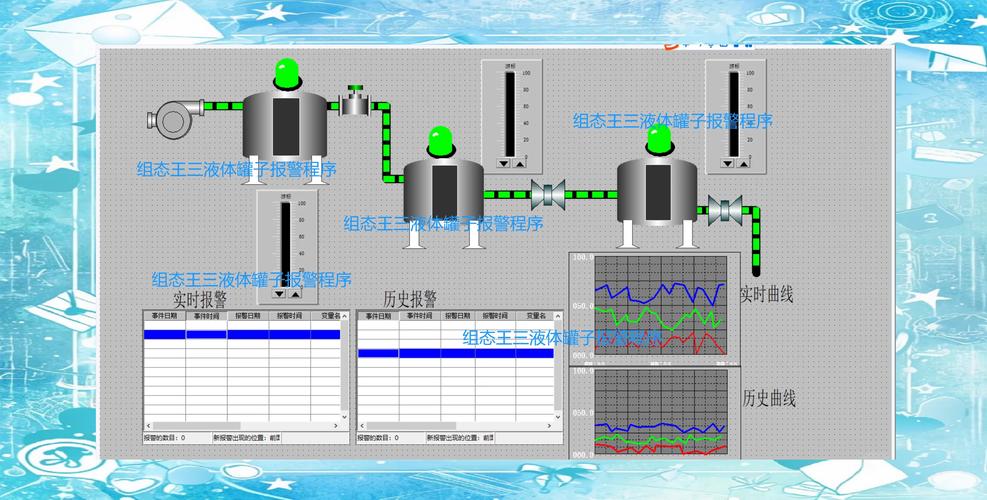Click the horizontal scrollbar thumb in 历史报警 table
Screen dimensions: 987x500
click(x=411, y=426)
